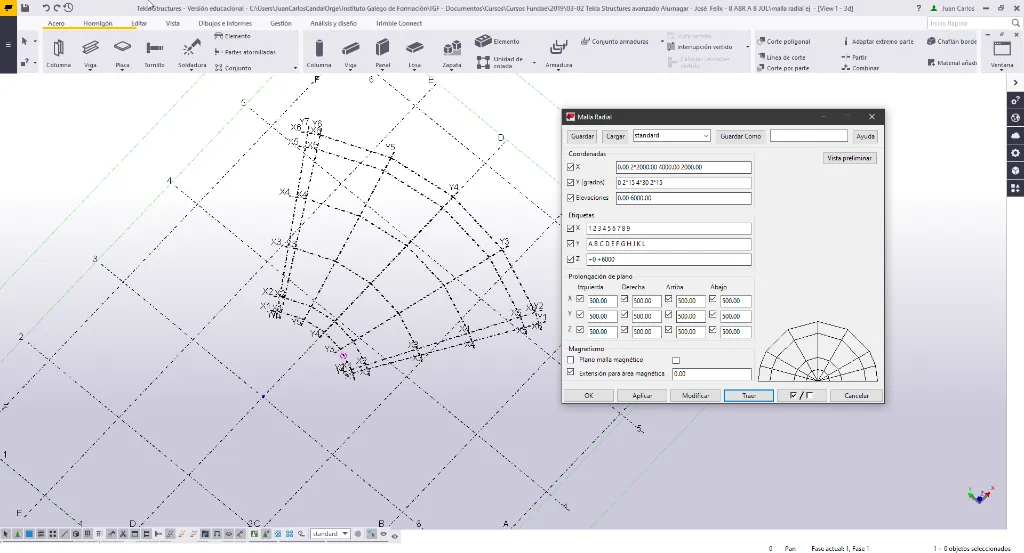The height and width of the screenshot is (553, 1024).
Task: Open the Ventana window tool
Action: (1002, 53)
